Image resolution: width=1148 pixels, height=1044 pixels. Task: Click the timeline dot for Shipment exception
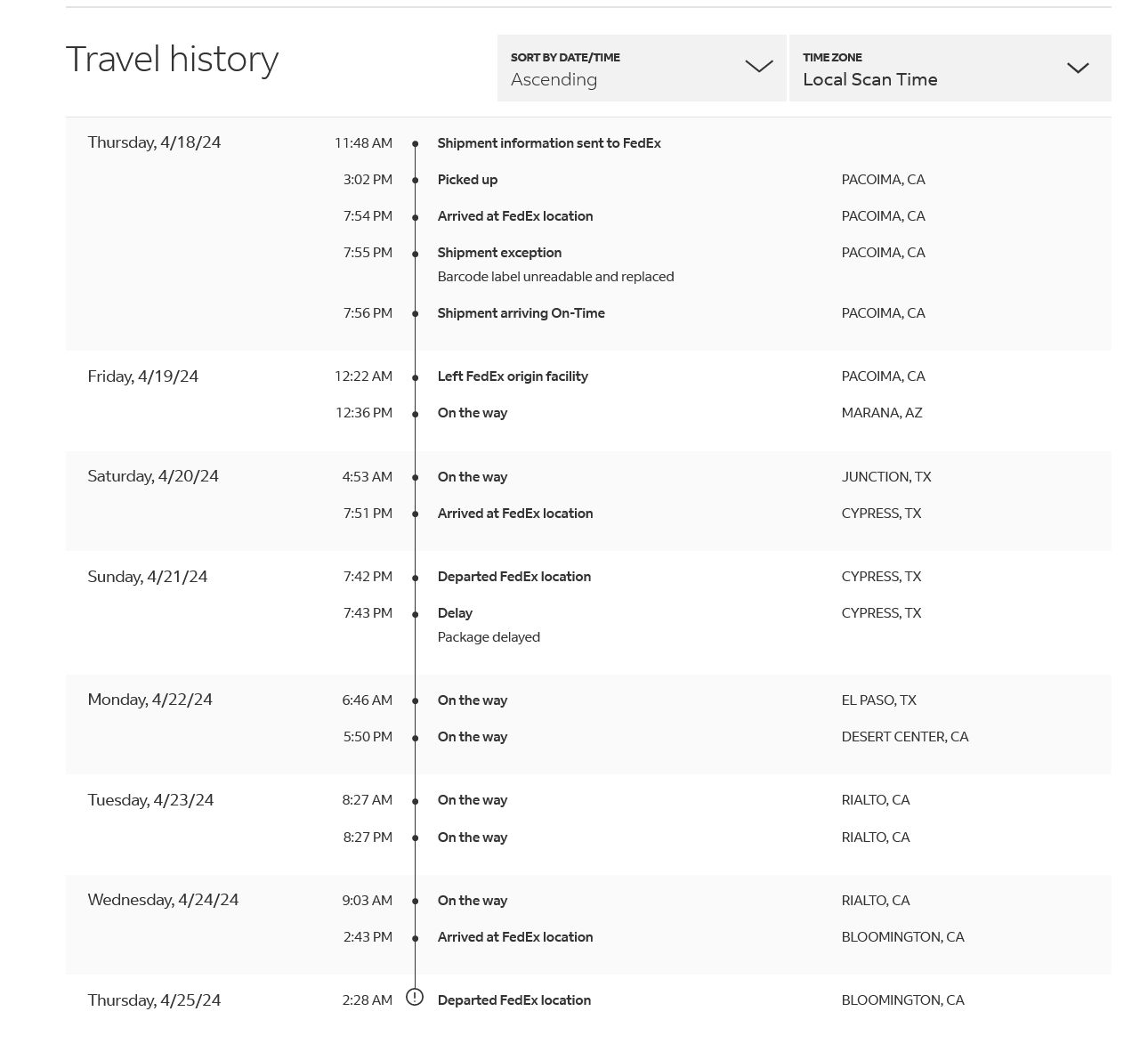click(415, 254)
